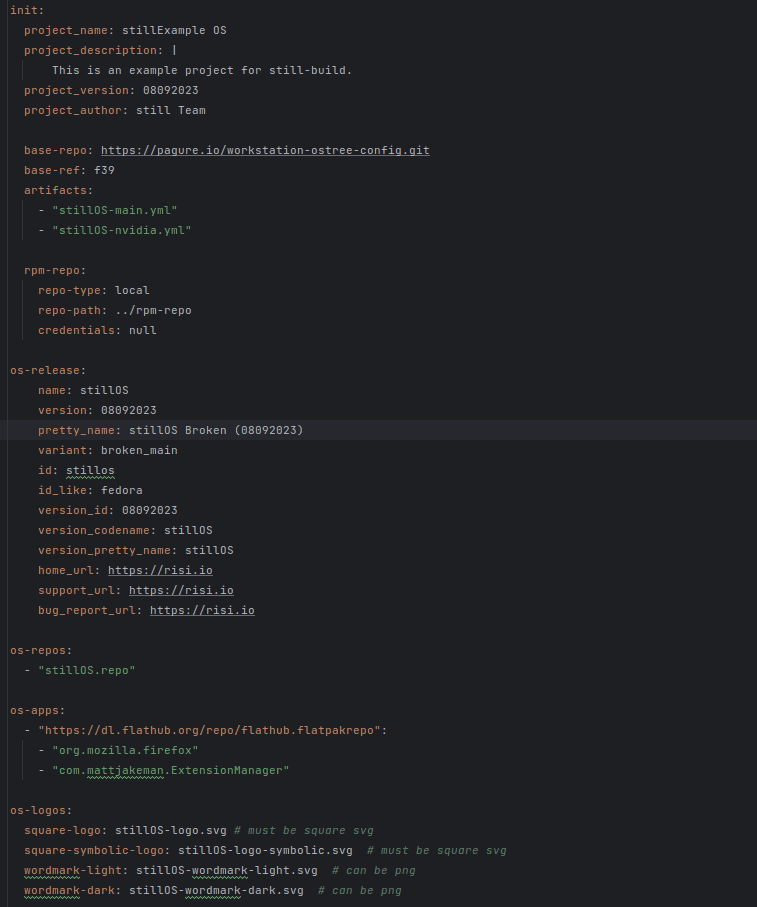Image resolution: width=757 pixels, height=907 pixels.
Task: Click the project_description key
Action: [x=93, y=50]
